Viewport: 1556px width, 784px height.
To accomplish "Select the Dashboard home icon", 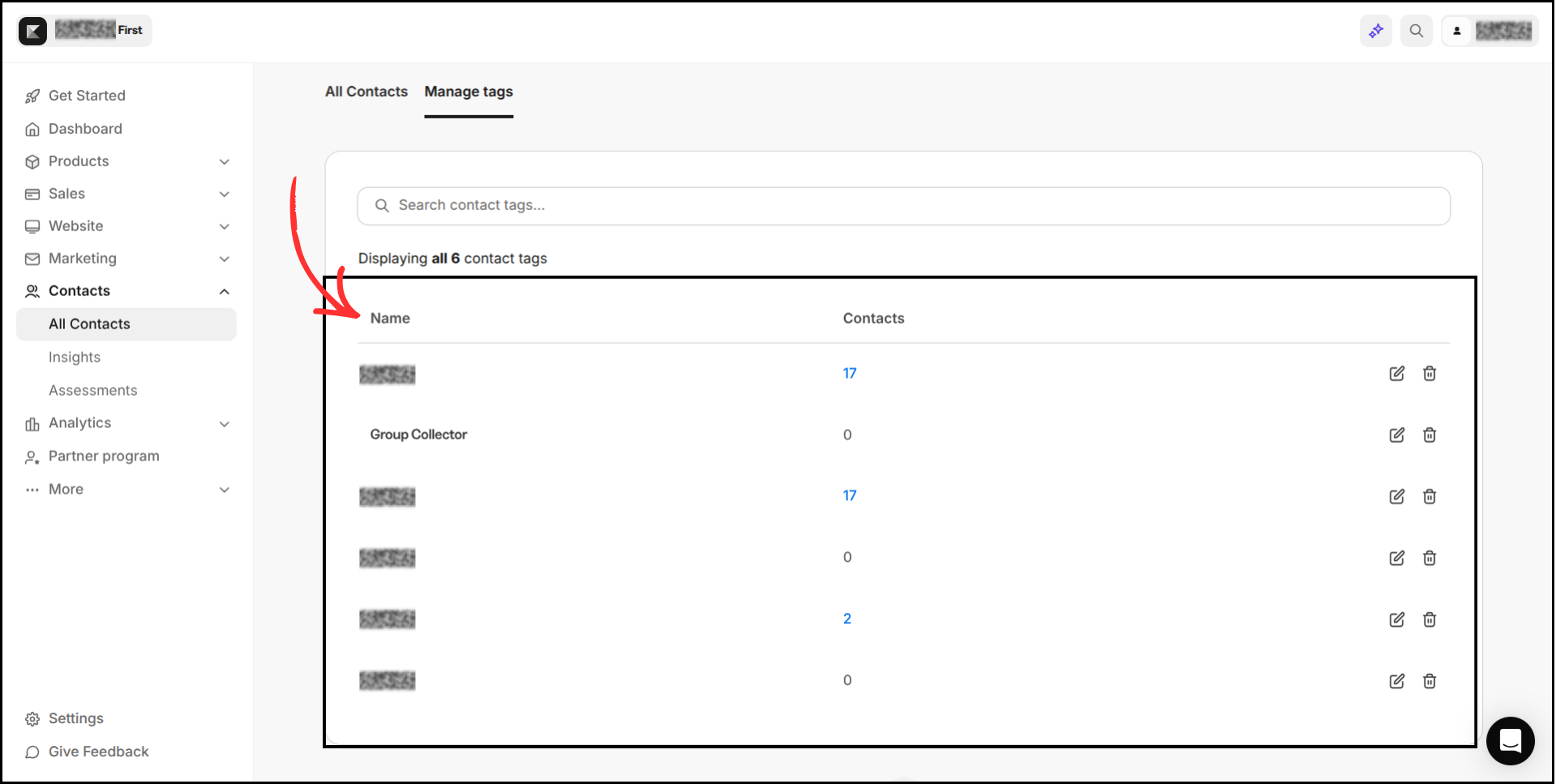I will point(32,128).
